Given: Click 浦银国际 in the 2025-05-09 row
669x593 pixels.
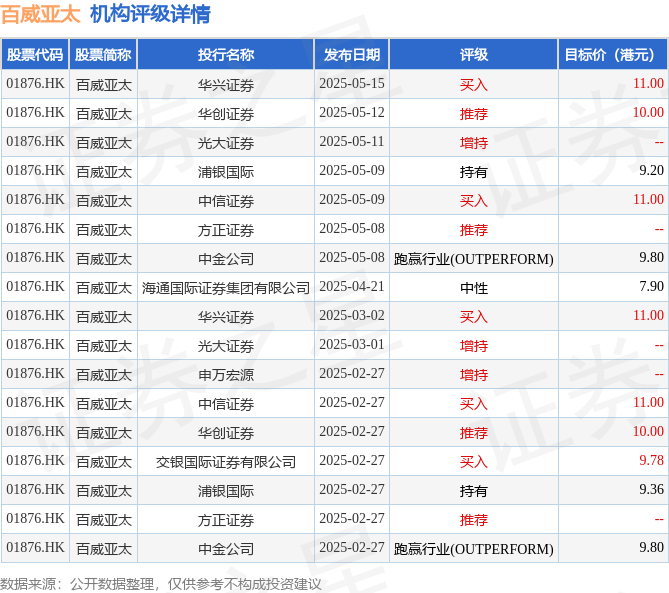Looking at the screenshot, I should pos(226,172).
